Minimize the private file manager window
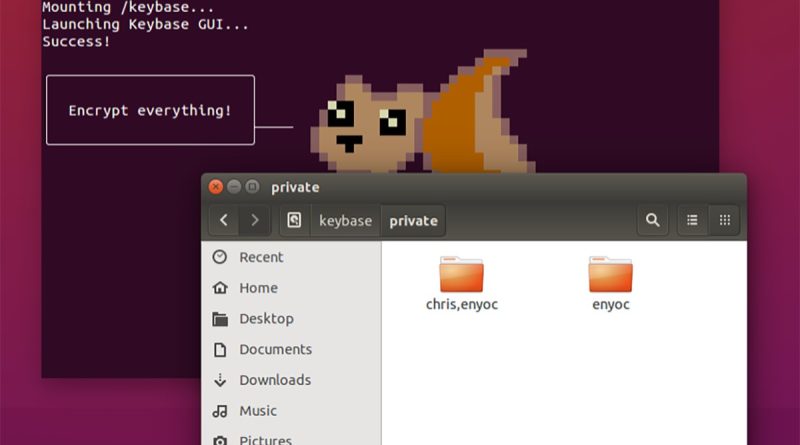Image resolution: width=800 pixels, height=445 pixels. coord(234,187)
